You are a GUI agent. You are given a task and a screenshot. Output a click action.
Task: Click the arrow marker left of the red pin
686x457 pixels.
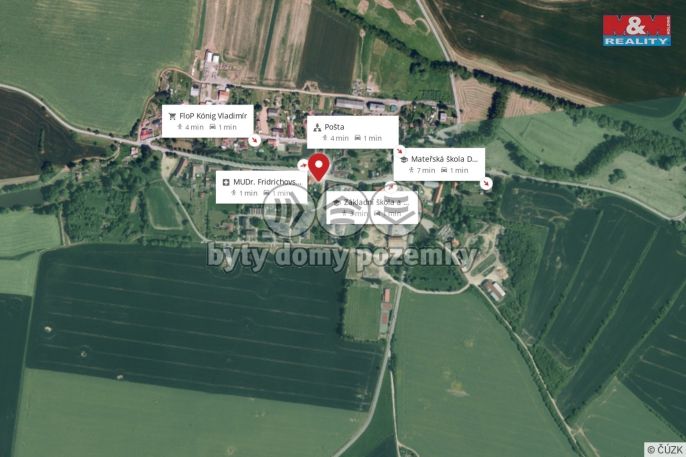pos(302,166)
